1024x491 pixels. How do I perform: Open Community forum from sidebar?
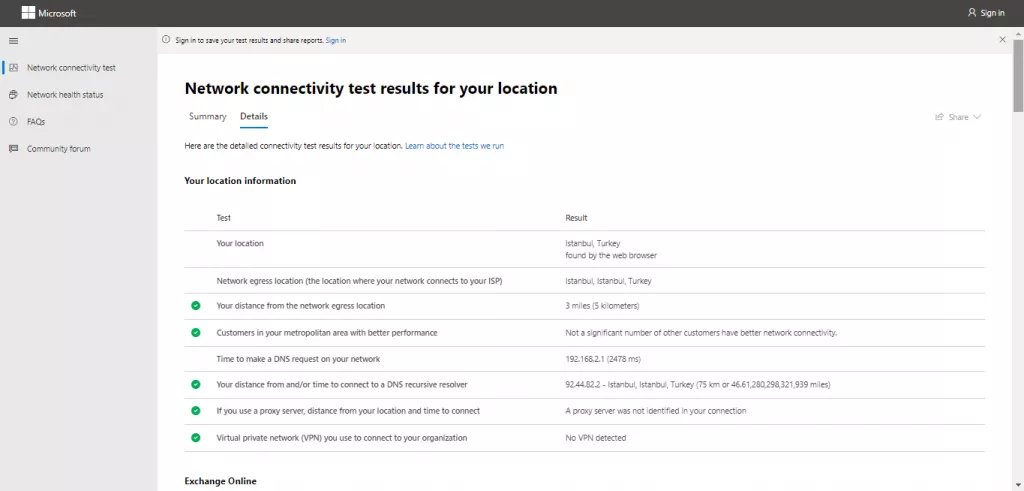pos(58,149)
